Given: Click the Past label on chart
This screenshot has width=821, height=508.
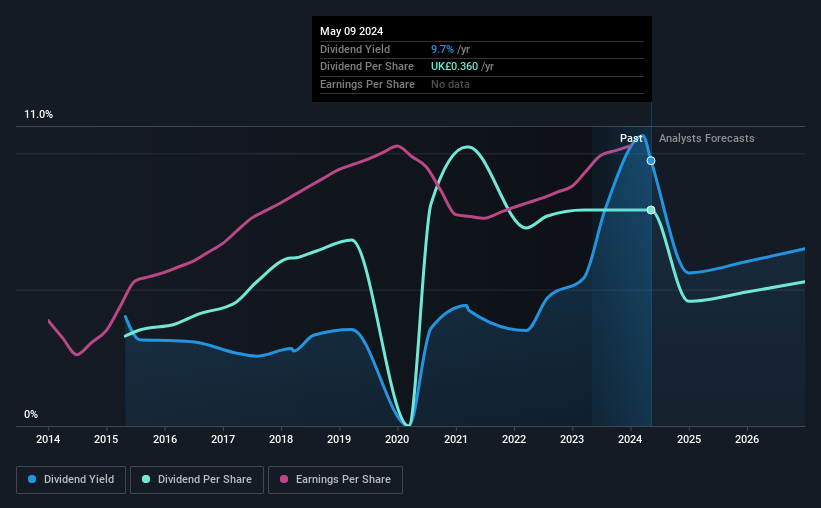Looking at the screenshot, I should [x=631, y=138].
